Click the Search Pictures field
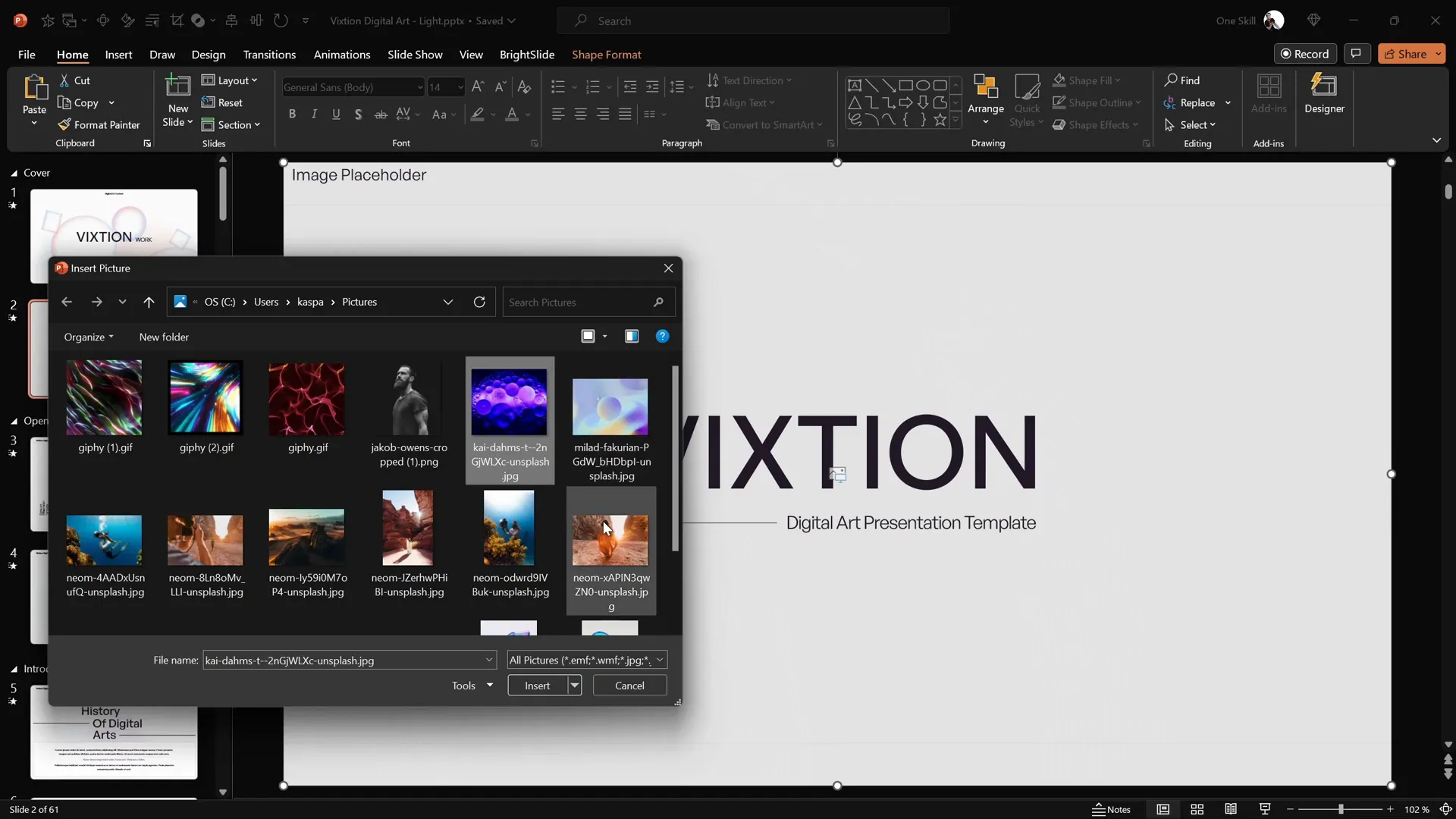Viewport: 1456px width, 819px height. click(588, 302)
